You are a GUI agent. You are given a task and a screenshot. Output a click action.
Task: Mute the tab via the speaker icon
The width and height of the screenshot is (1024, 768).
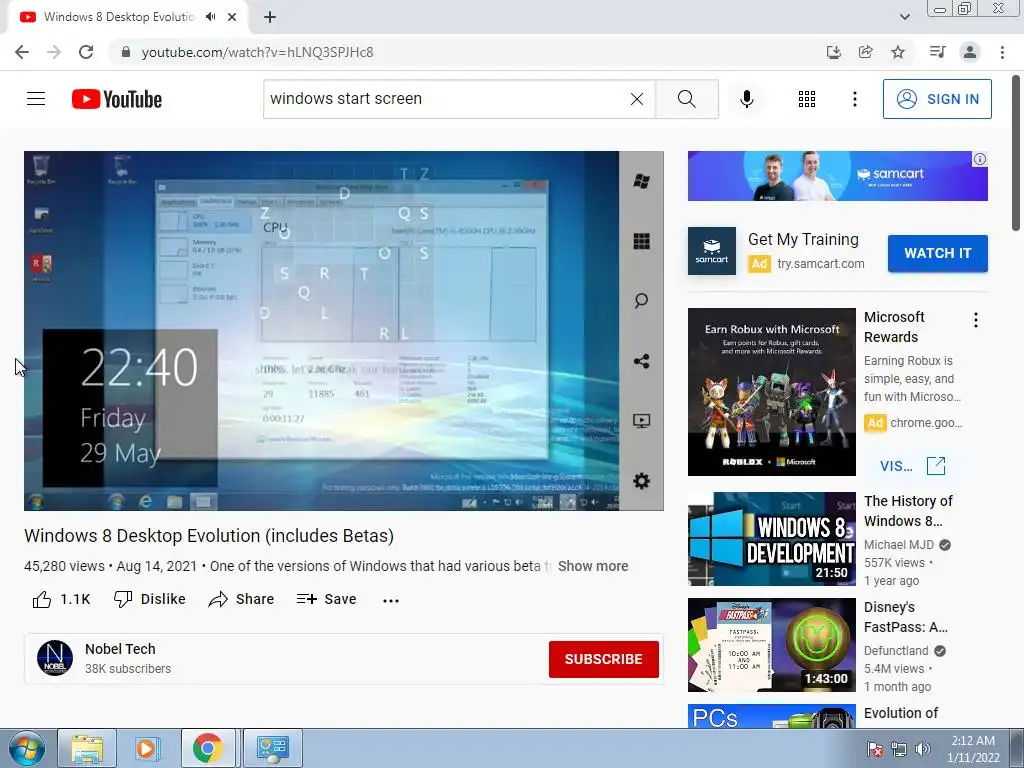pyautogui.click(x=210, y=17)
